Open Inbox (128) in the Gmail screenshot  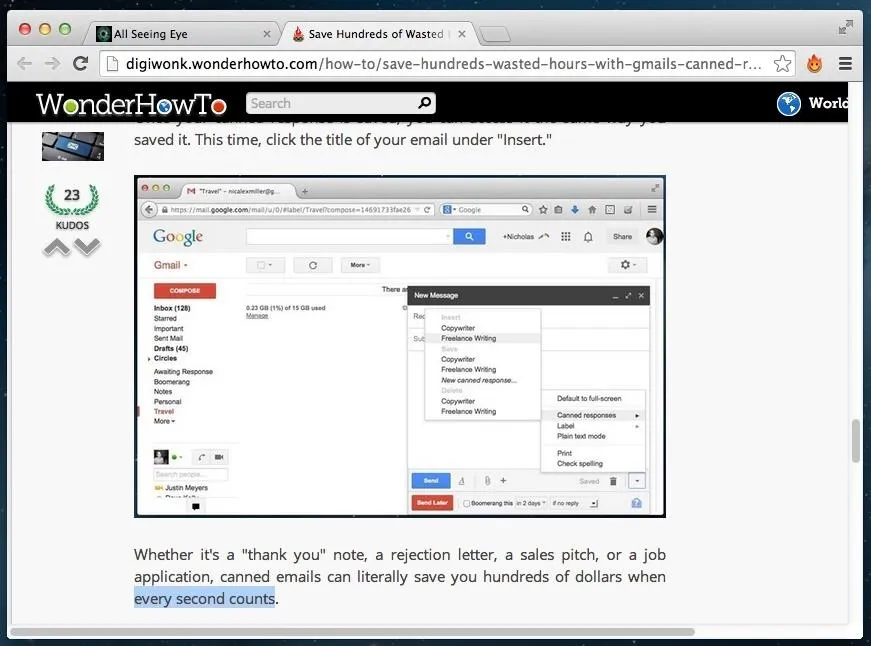172,308
